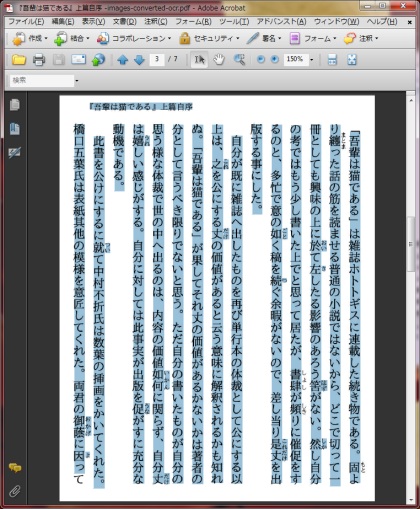Click the scrollbar down arrow
This screenshot has height=509, width=420.
[410, 500]
